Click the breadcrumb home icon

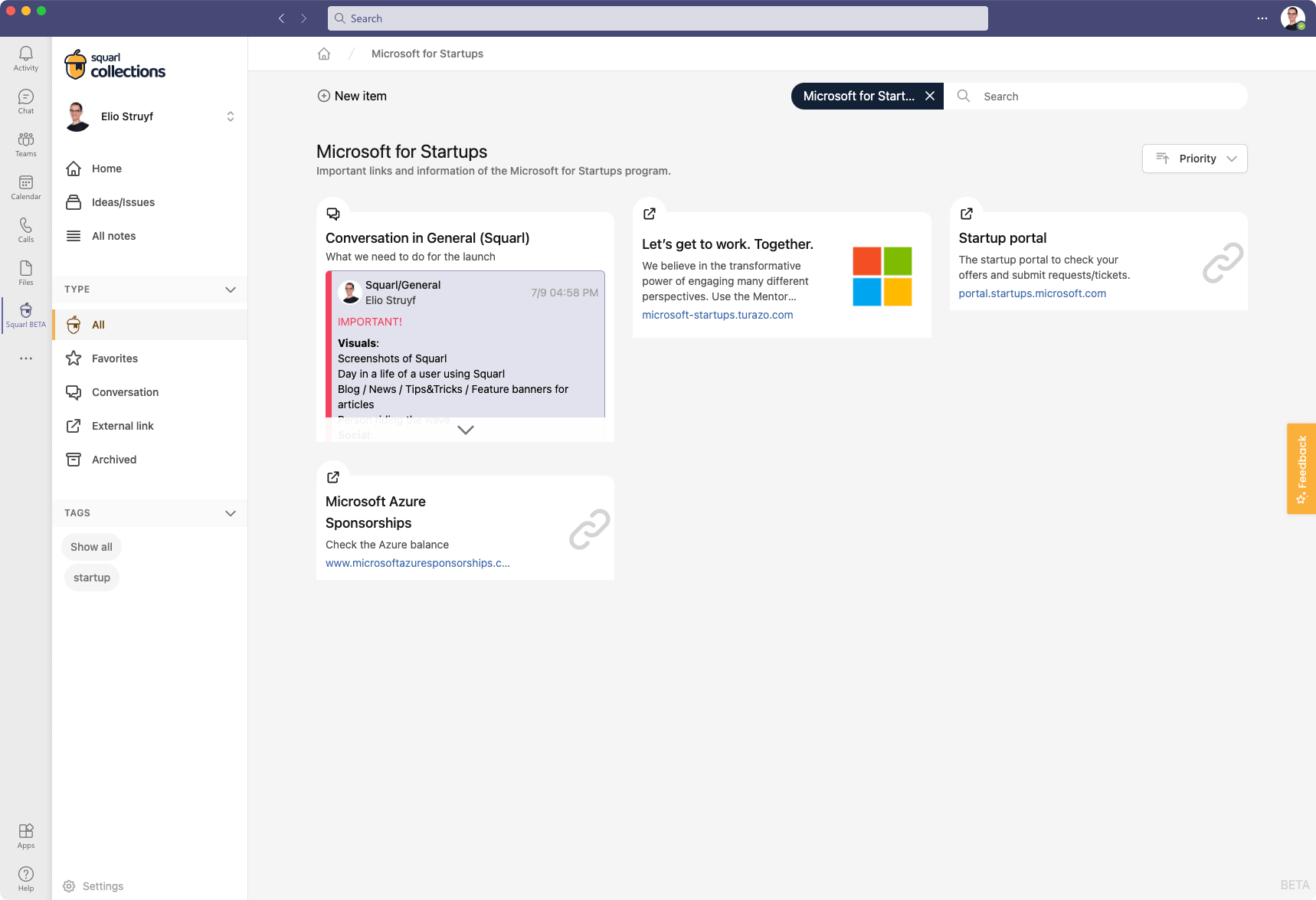(x=324, y=54)
